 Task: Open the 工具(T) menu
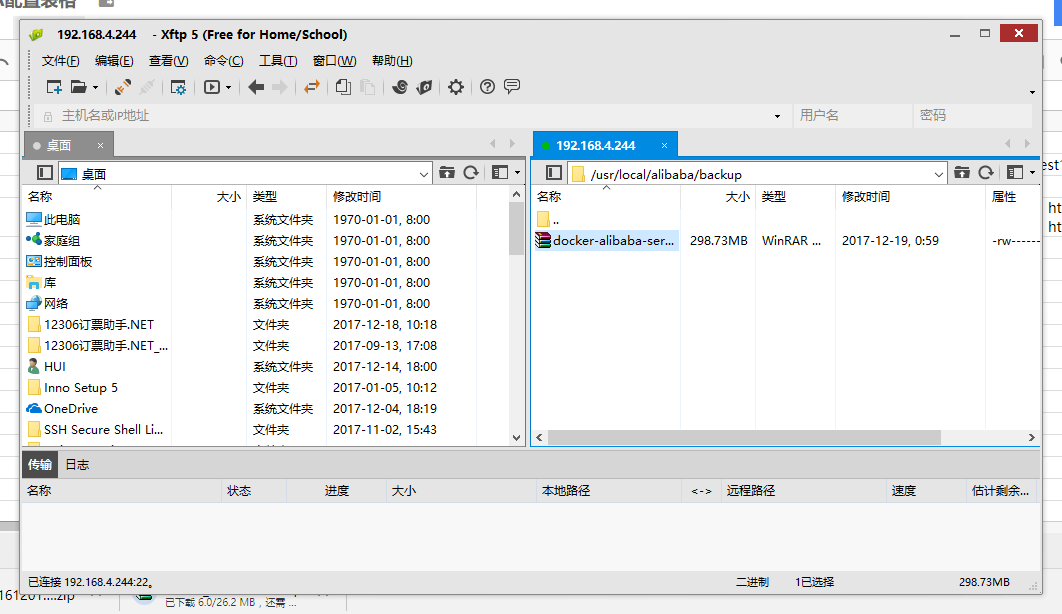tap(278, 61)
